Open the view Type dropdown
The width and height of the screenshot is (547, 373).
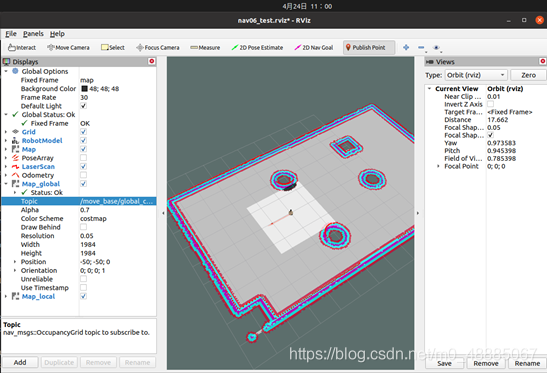click(x=476, y=75)
